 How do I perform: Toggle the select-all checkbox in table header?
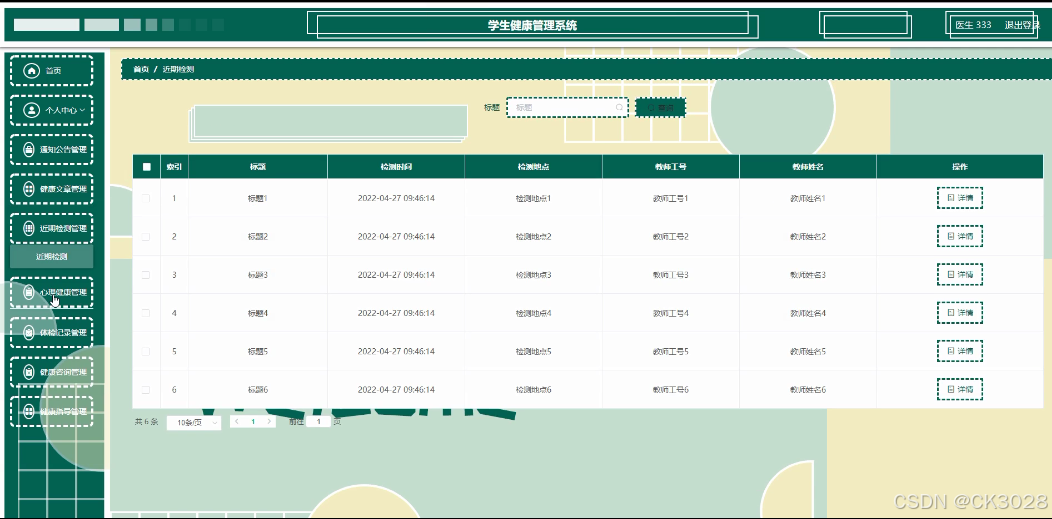[x=147, y=167]
